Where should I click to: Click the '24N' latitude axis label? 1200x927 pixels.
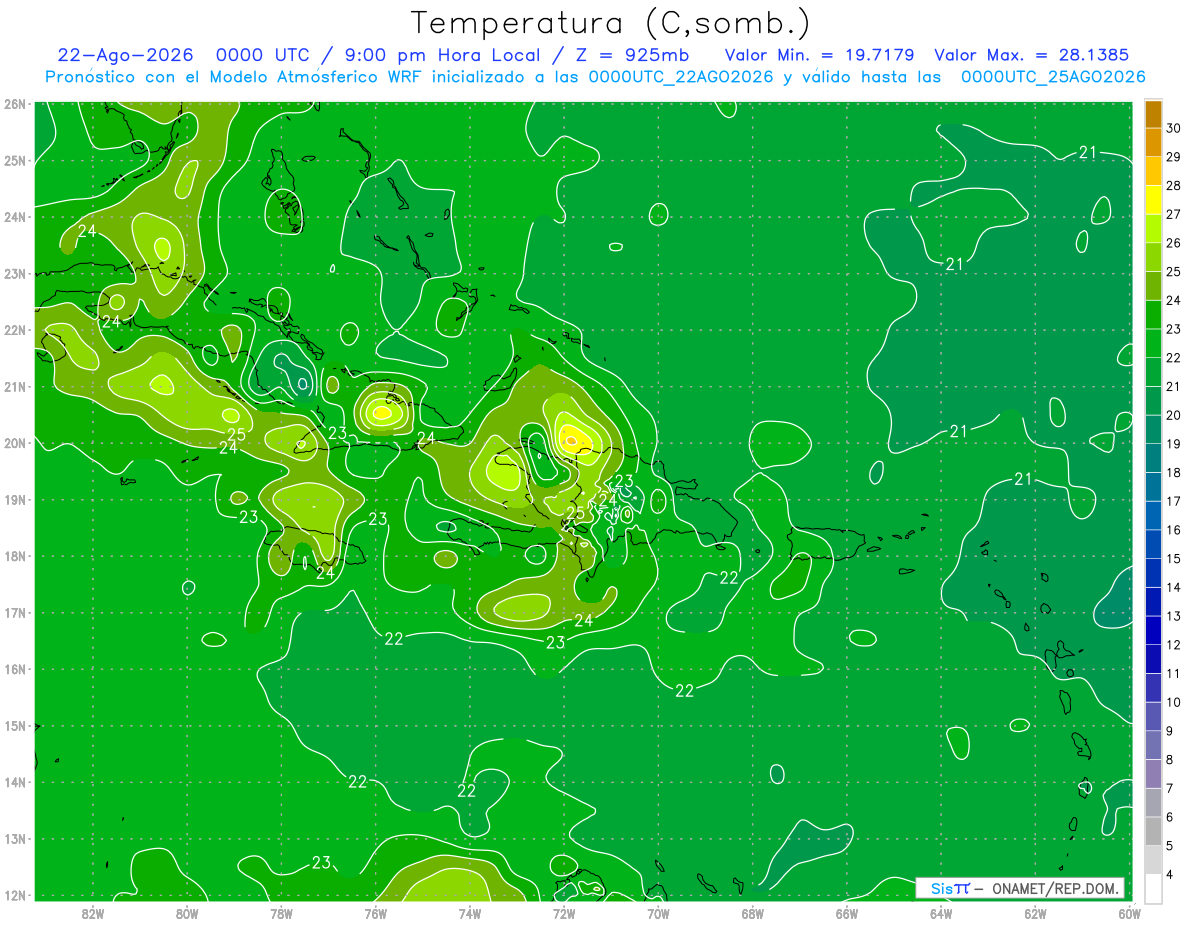click(x=15, y=217)
